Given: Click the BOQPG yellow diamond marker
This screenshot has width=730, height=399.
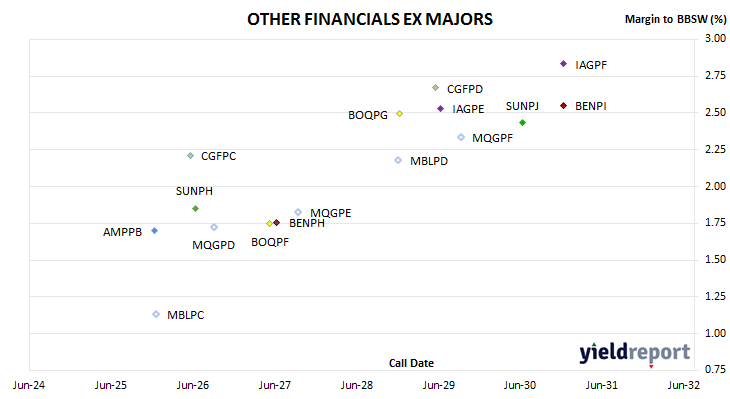Looking at the screenshot, I should click(399, 114).
